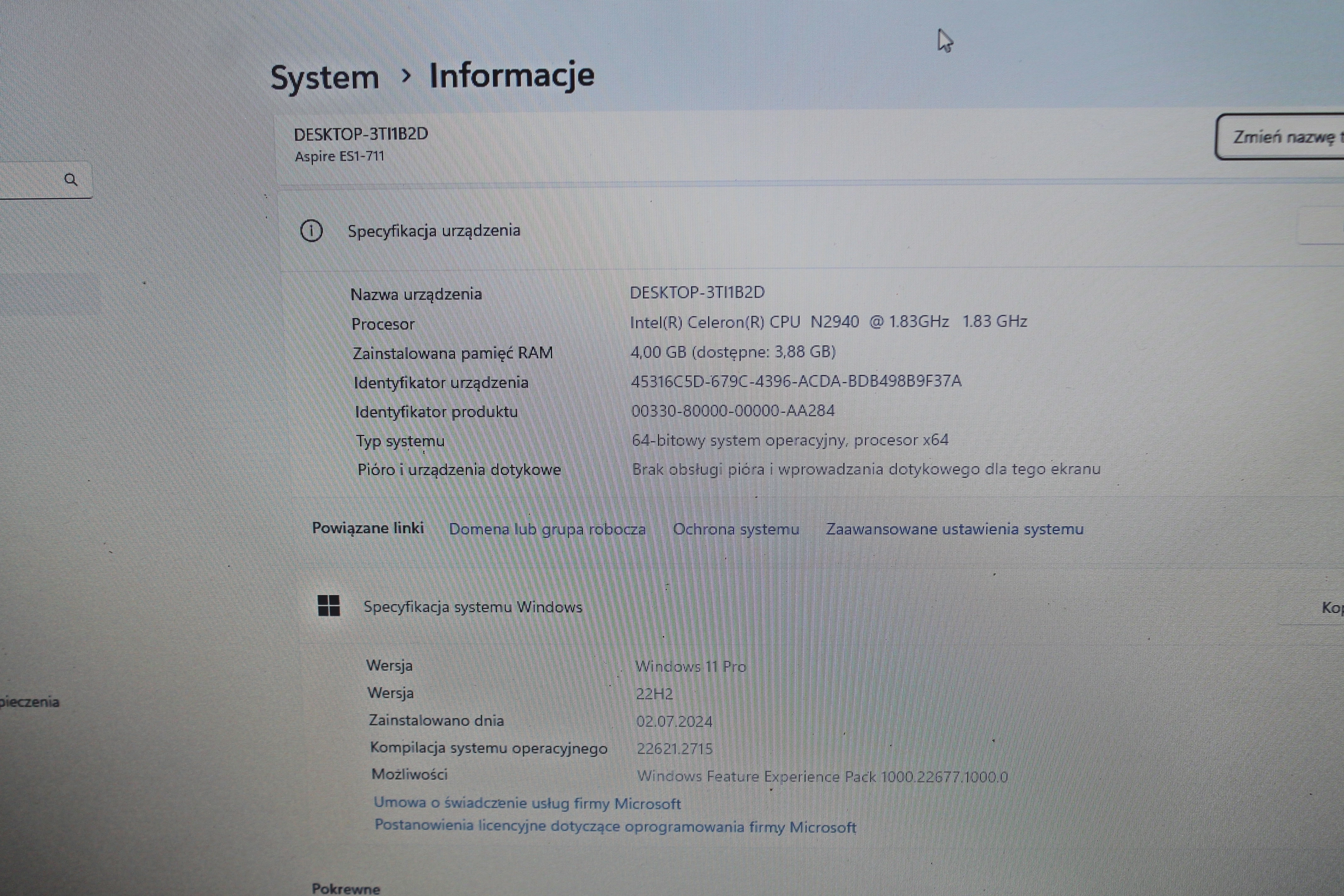The width and height of the screenshot is (1344, 896).
Task: Click the info icon beside Specyfikacja urządzenia
Action: tap(311, 231)
